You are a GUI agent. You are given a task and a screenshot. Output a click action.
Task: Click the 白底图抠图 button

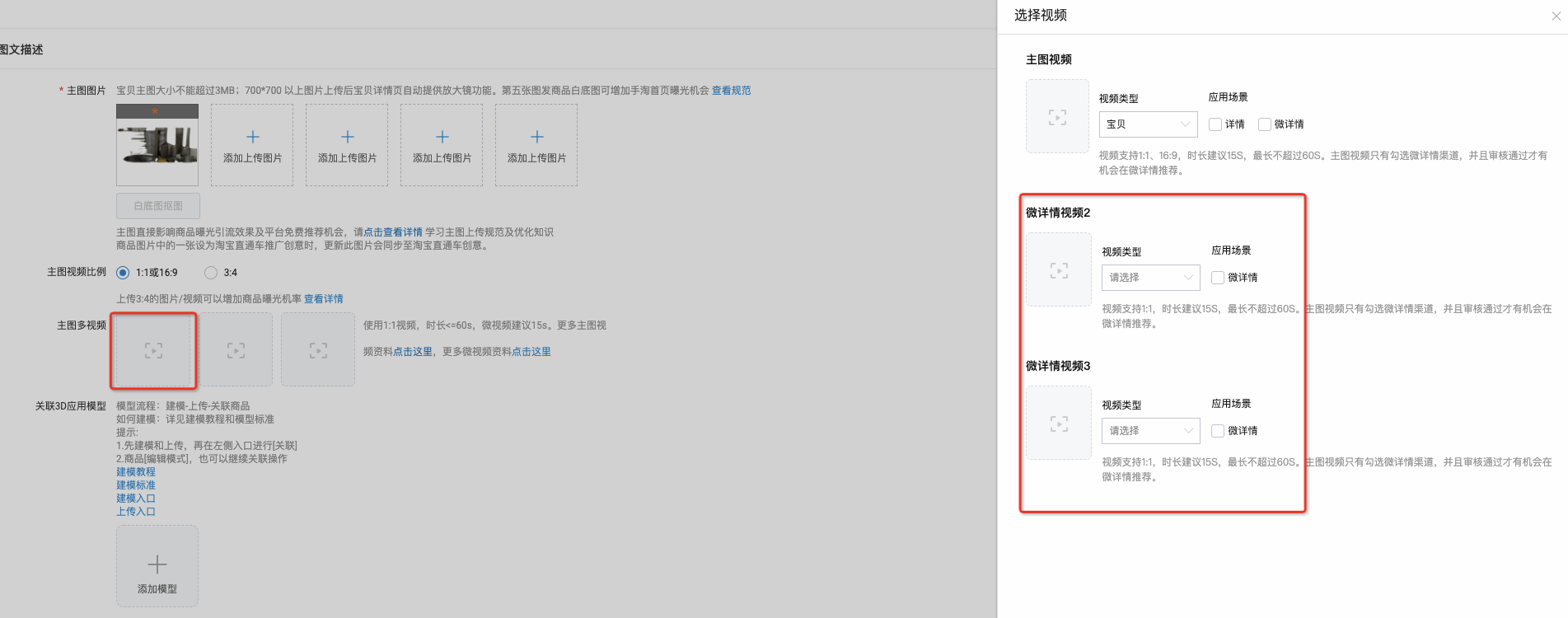click(158, 206)
